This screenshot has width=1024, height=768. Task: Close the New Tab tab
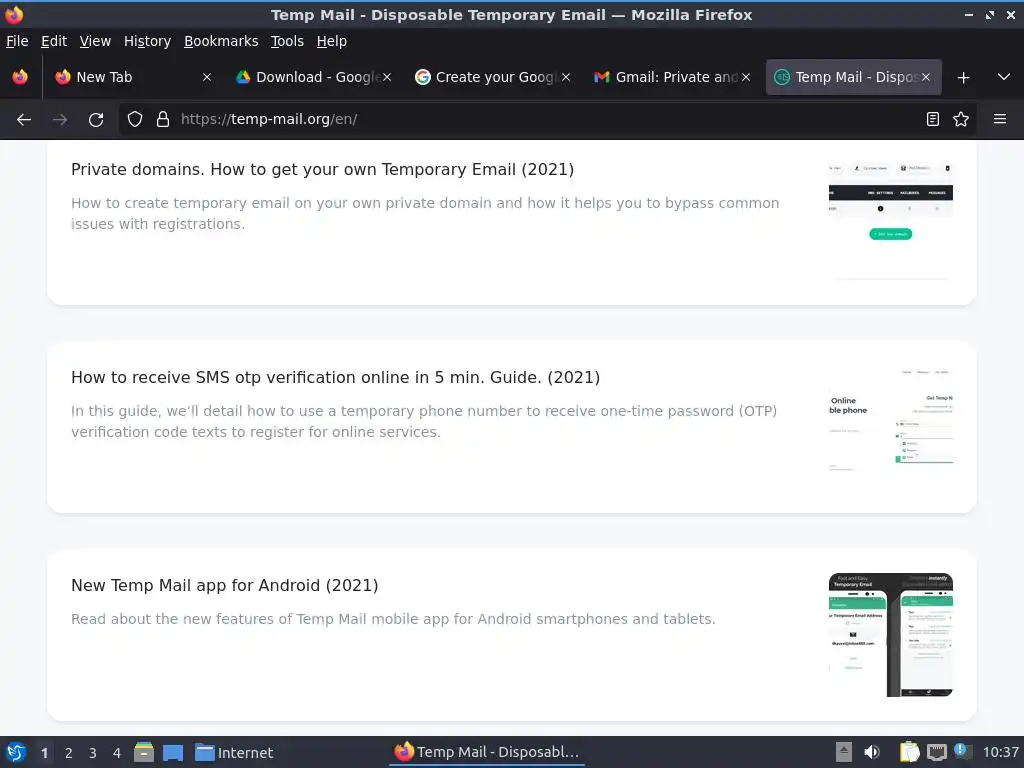(x=207, y=77)
